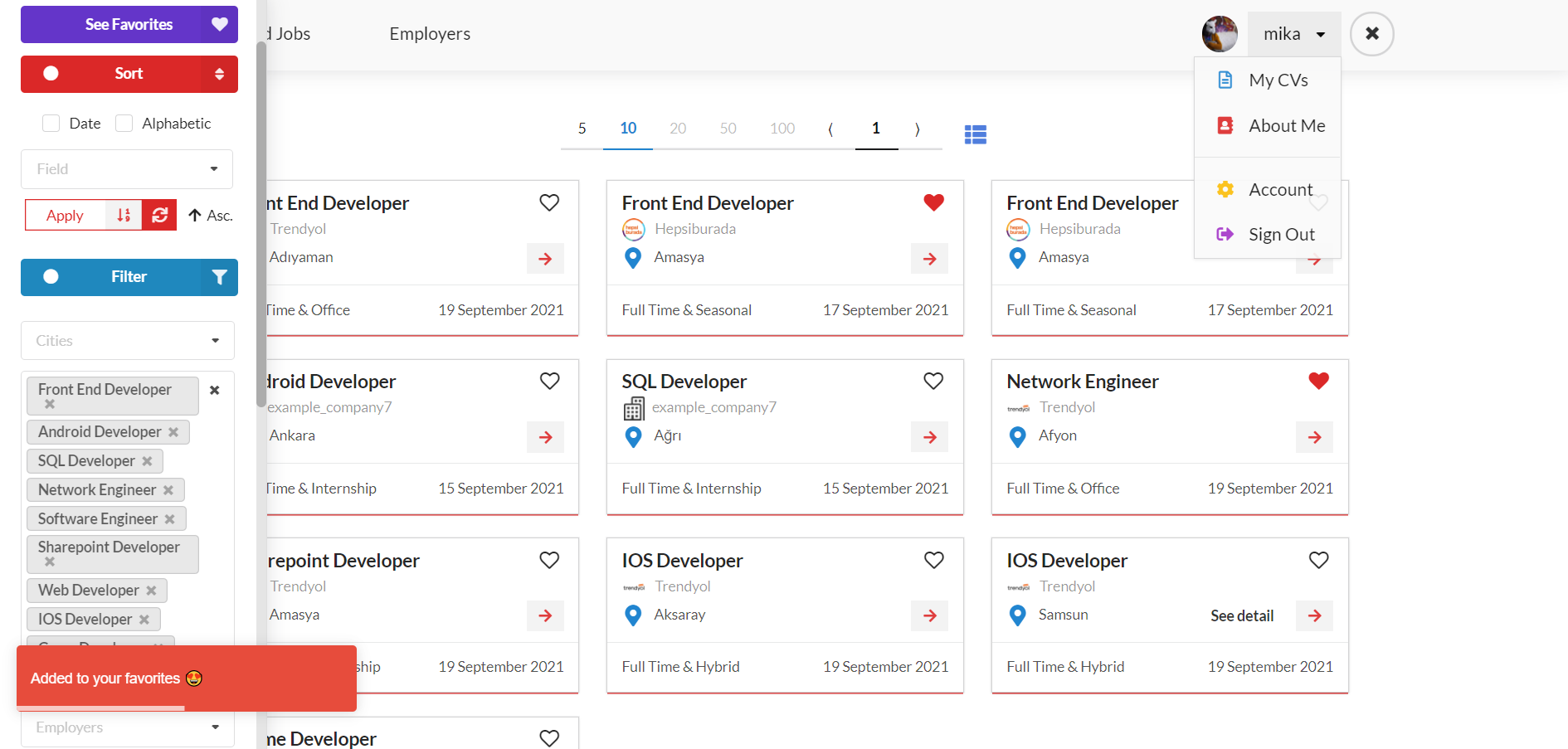Enable the Alphabetic sort checkbox

click(124, 124)
